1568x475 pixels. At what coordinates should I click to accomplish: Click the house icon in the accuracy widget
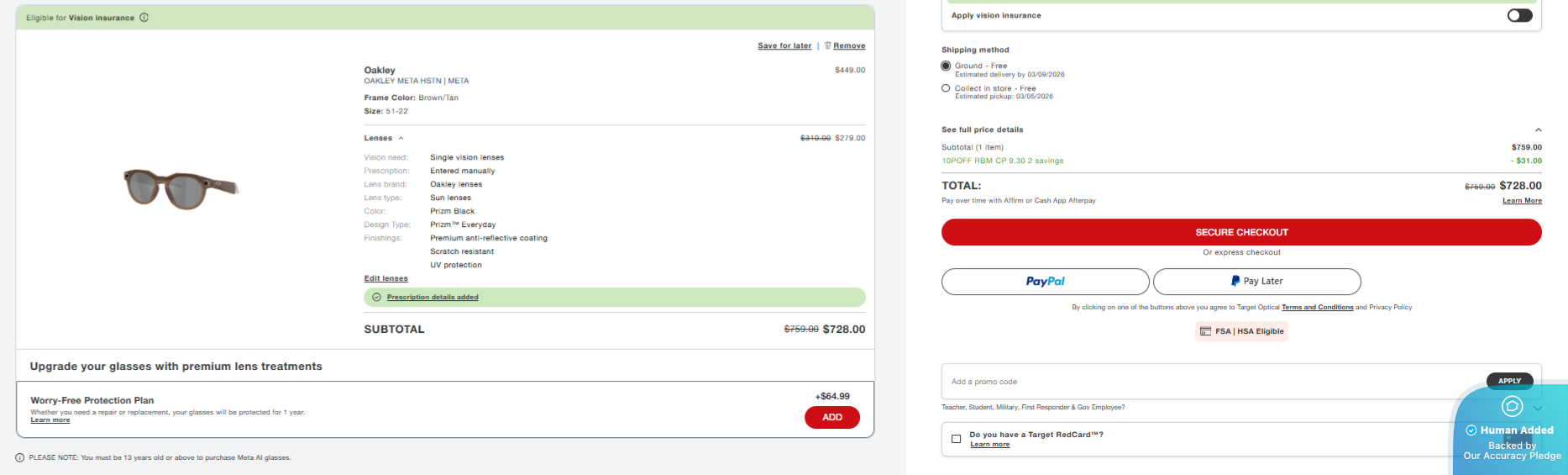pyautogui.click(x=1512, y=407)
